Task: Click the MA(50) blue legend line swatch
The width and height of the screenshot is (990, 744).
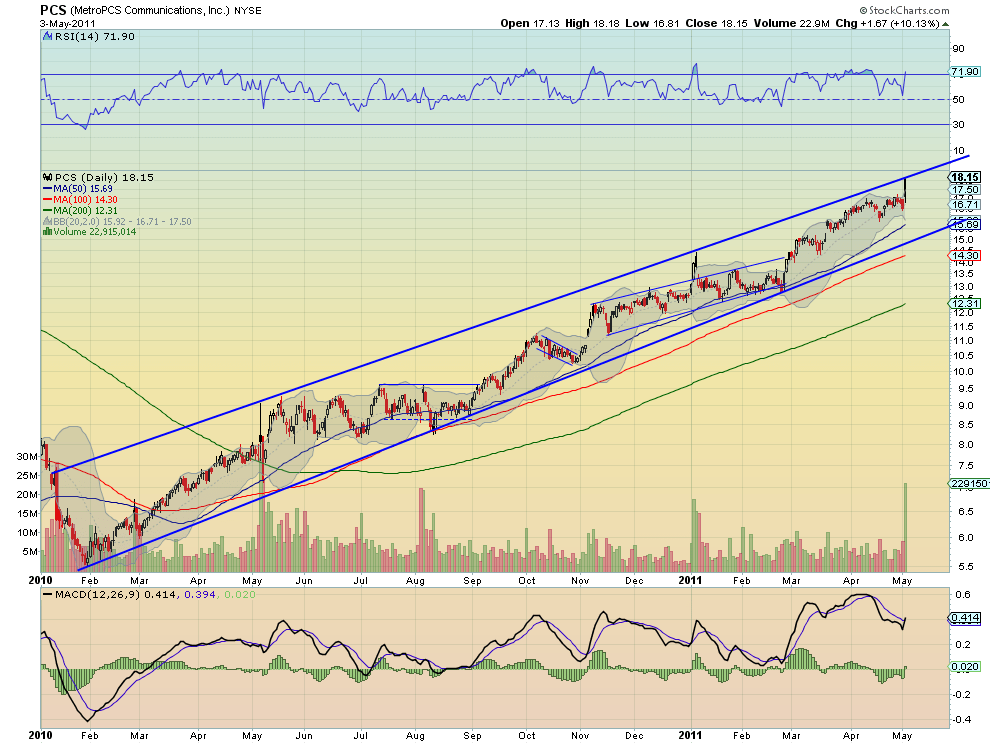Action: click(47, 189)
